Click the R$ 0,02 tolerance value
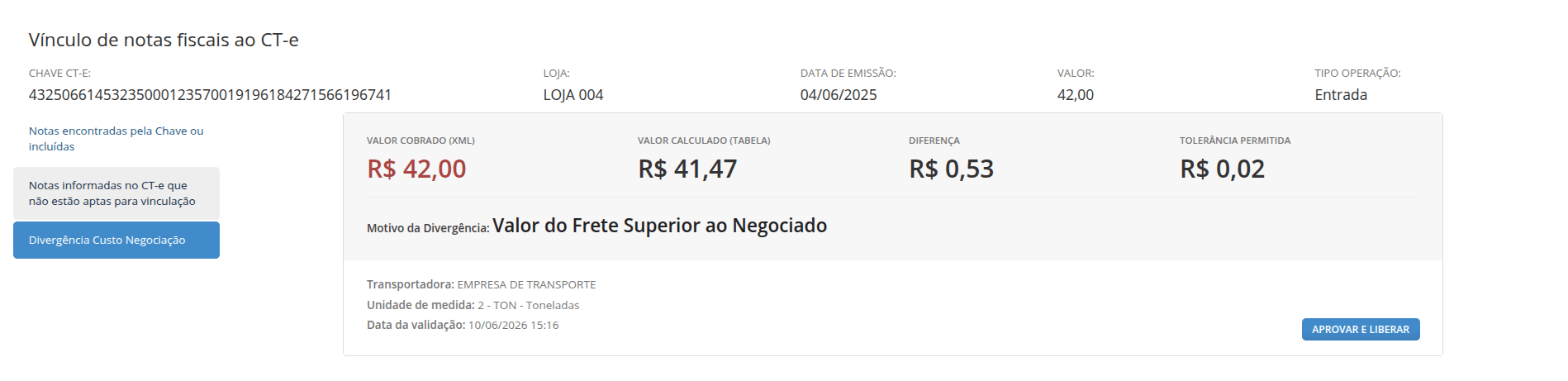The height and width of the screenshot is (381, 1568). [1222, 169]
